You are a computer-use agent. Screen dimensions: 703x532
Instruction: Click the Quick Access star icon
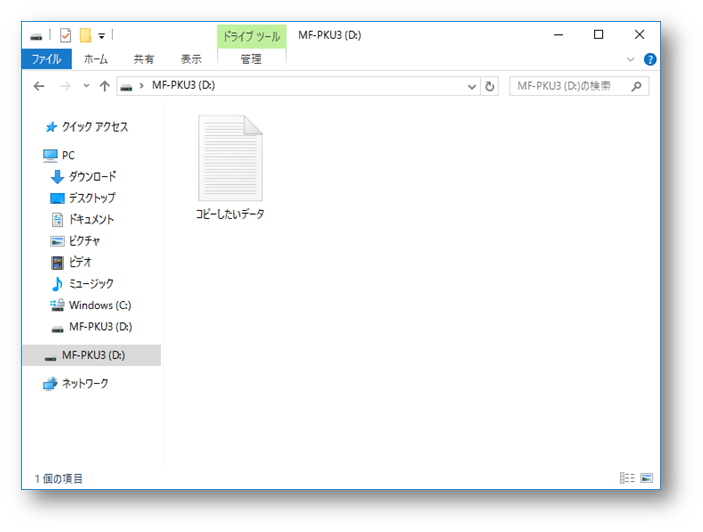(x=52, y=127)
